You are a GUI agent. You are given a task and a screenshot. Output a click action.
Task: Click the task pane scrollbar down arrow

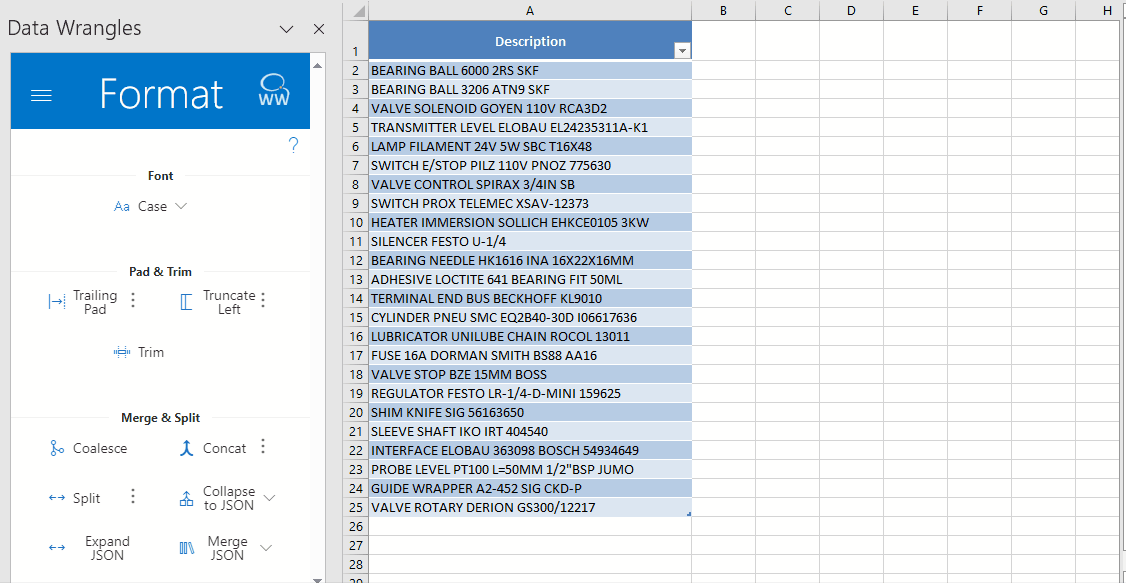[317, 578]
